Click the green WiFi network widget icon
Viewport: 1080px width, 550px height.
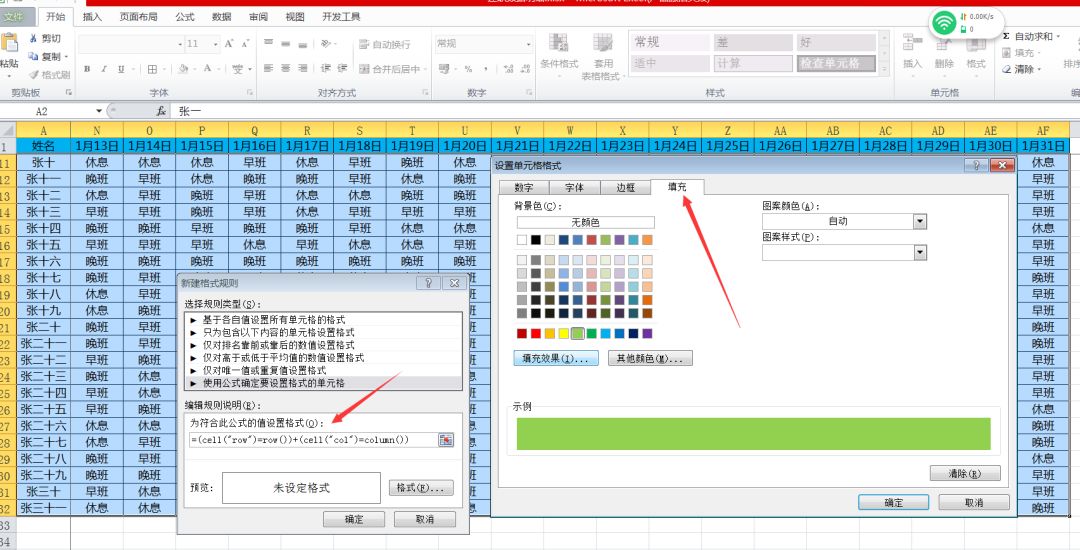coord(944,23)
